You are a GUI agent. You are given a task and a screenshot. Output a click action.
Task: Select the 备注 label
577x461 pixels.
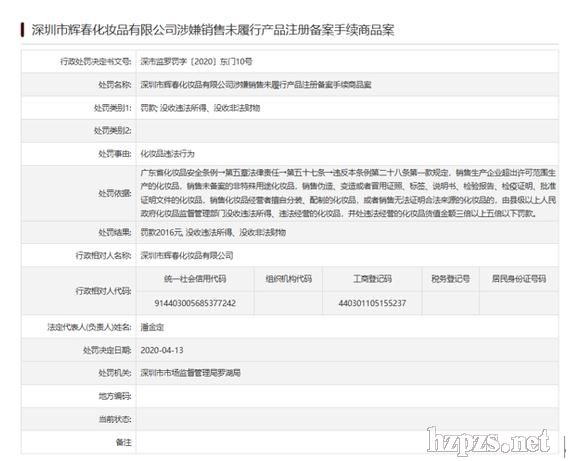pos(123,442)
